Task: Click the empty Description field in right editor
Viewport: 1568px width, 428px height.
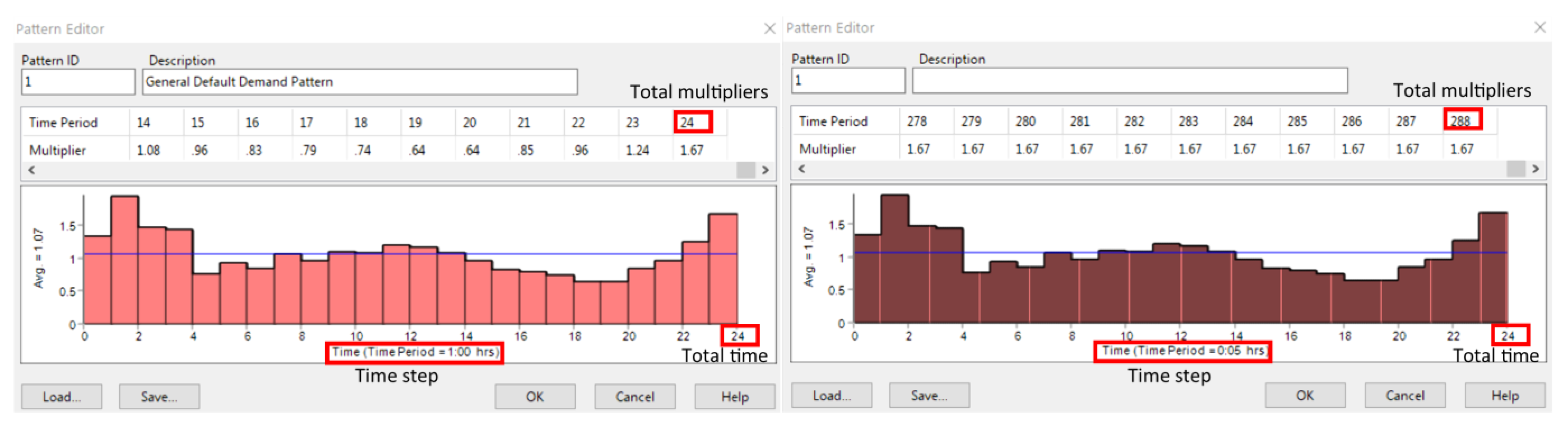Action: click(1130, 80)
